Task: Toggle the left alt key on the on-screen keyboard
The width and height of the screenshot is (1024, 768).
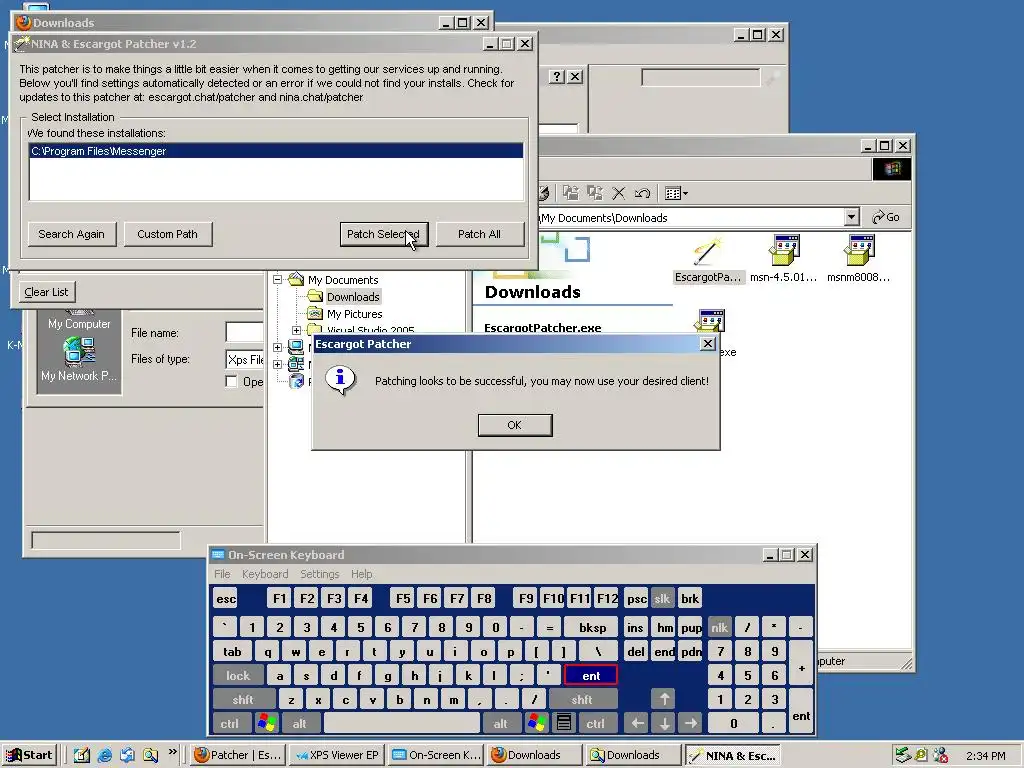Action: (x=300, y=724)
